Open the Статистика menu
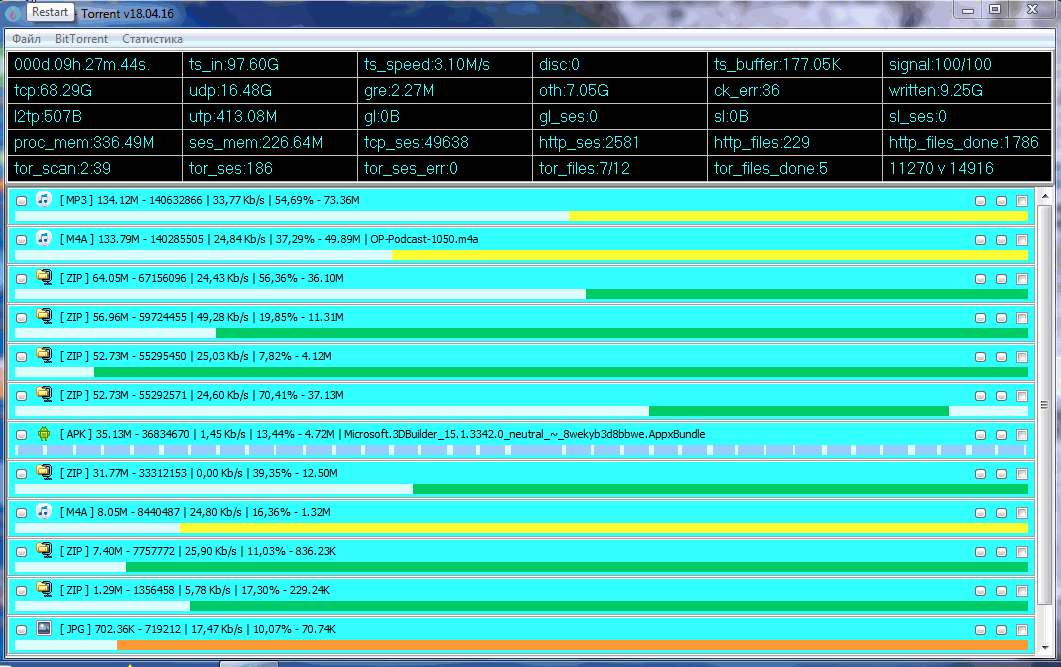1061x667 pixels. point(152,39)
